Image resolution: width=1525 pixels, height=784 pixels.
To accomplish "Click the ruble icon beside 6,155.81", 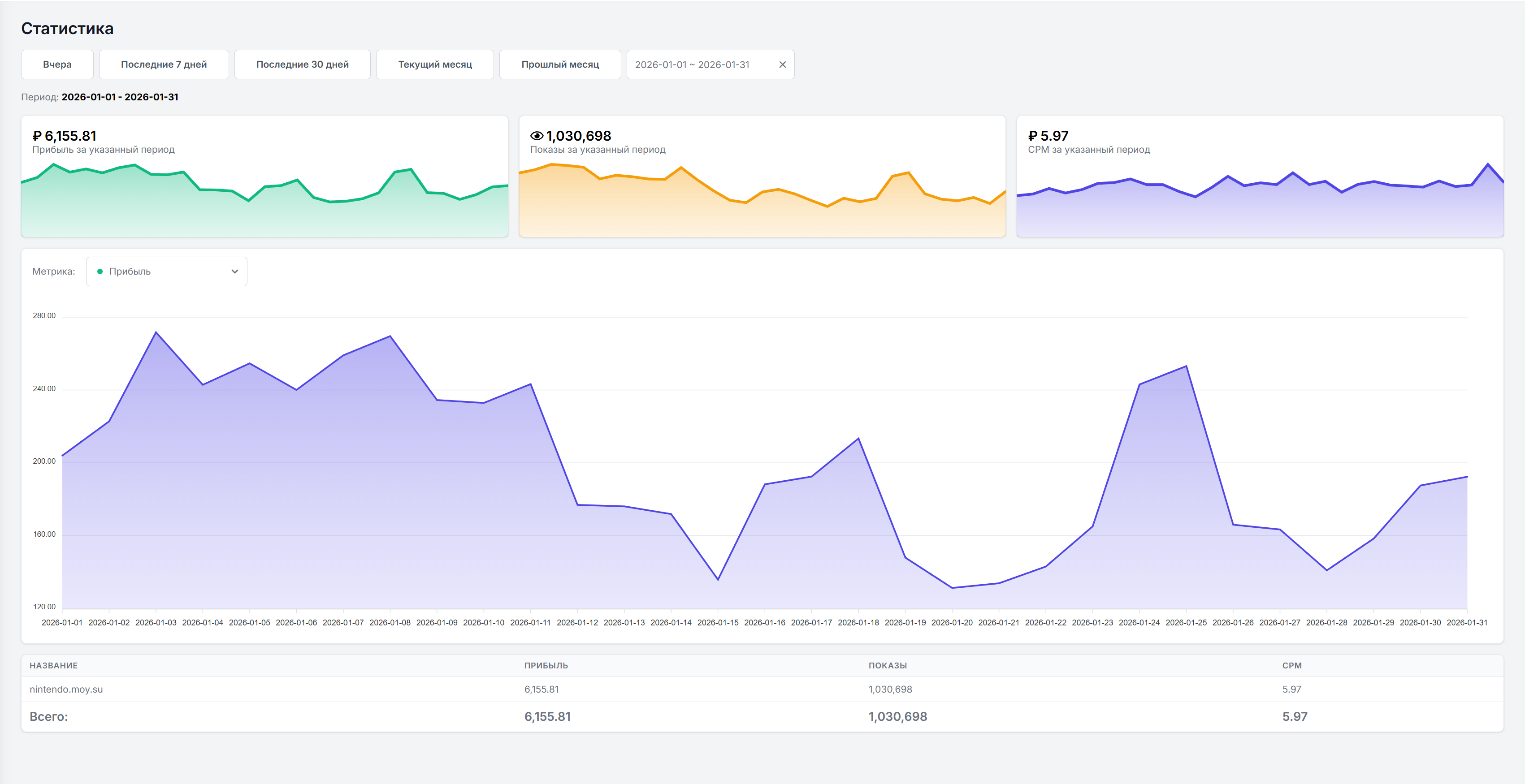I will 37,136.
